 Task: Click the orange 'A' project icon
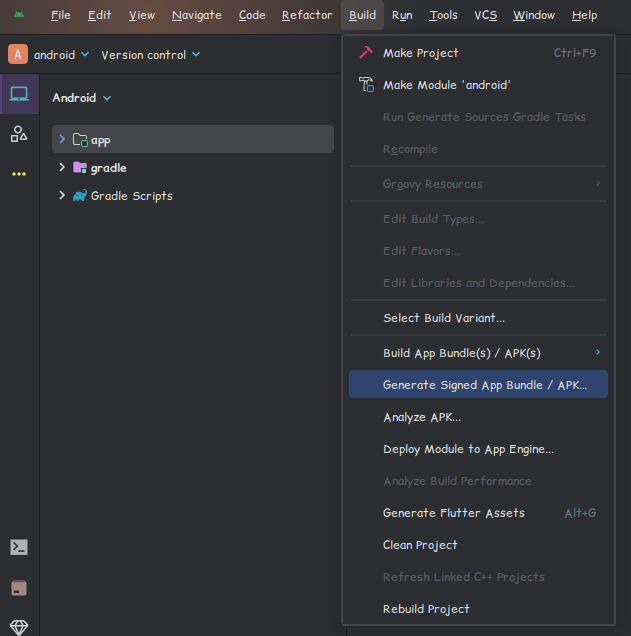(x=18, y=55)
